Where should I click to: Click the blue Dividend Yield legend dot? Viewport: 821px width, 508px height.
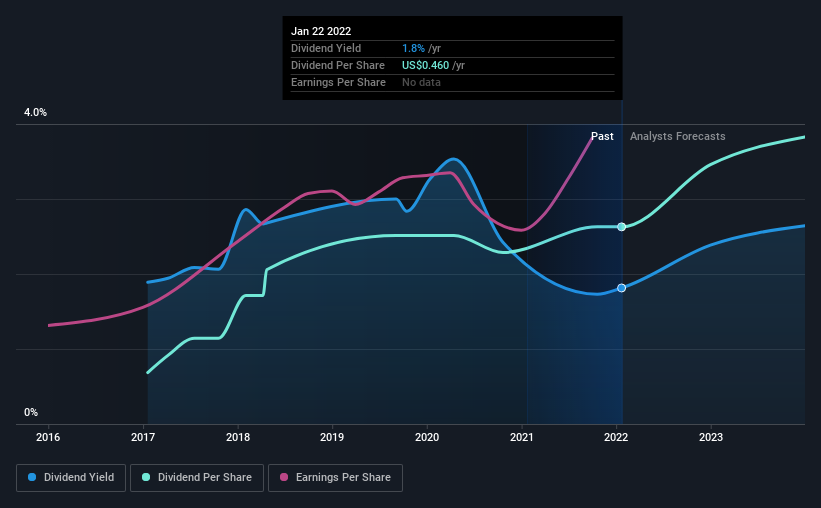(32, 477)
